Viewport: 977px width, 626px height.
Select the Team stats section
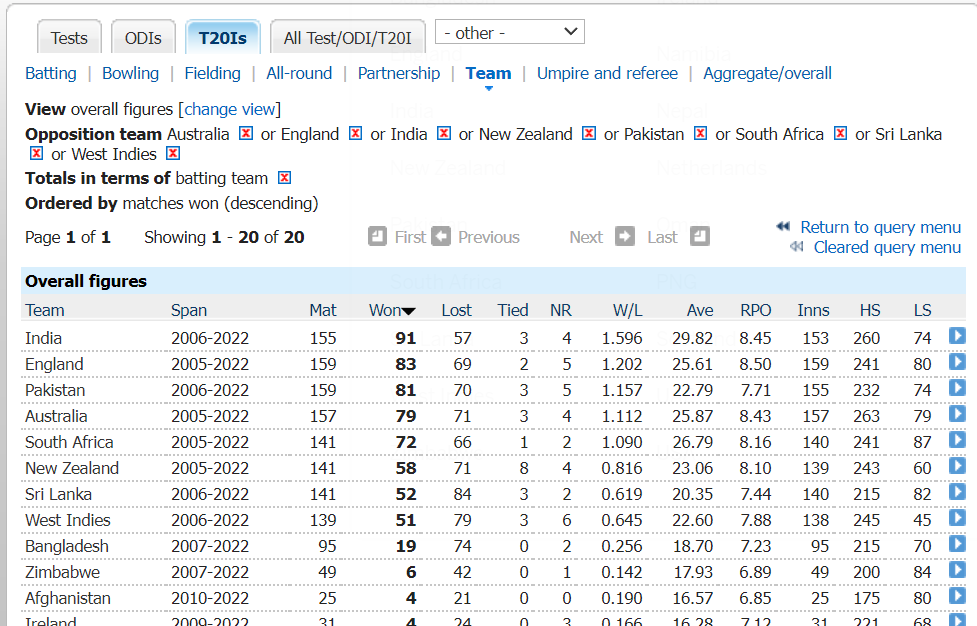488,73
